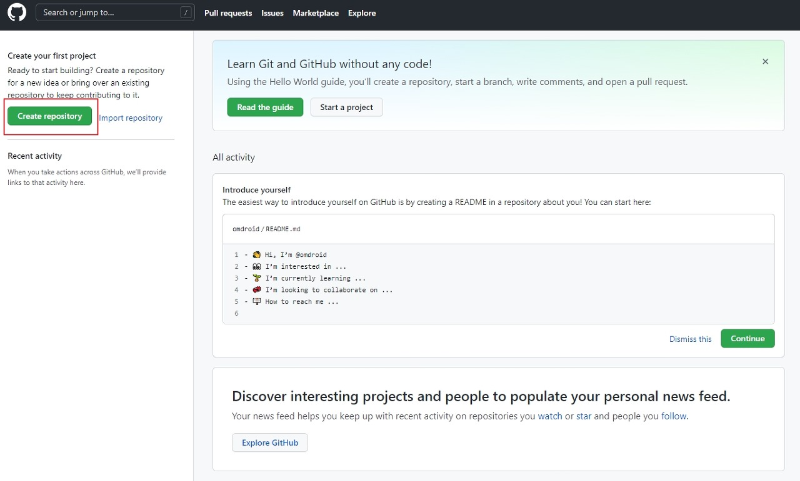Screen dimensions: 800x481
Task: Close the Learn Git and GitHub banner
Action: click(765, 62)
